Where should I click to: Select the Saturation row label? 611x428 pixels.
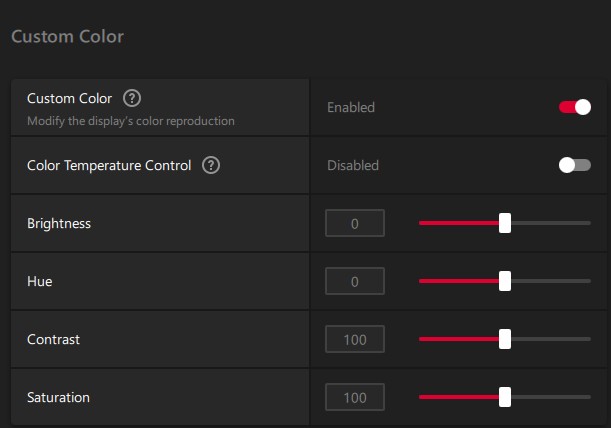coord(58,398)
